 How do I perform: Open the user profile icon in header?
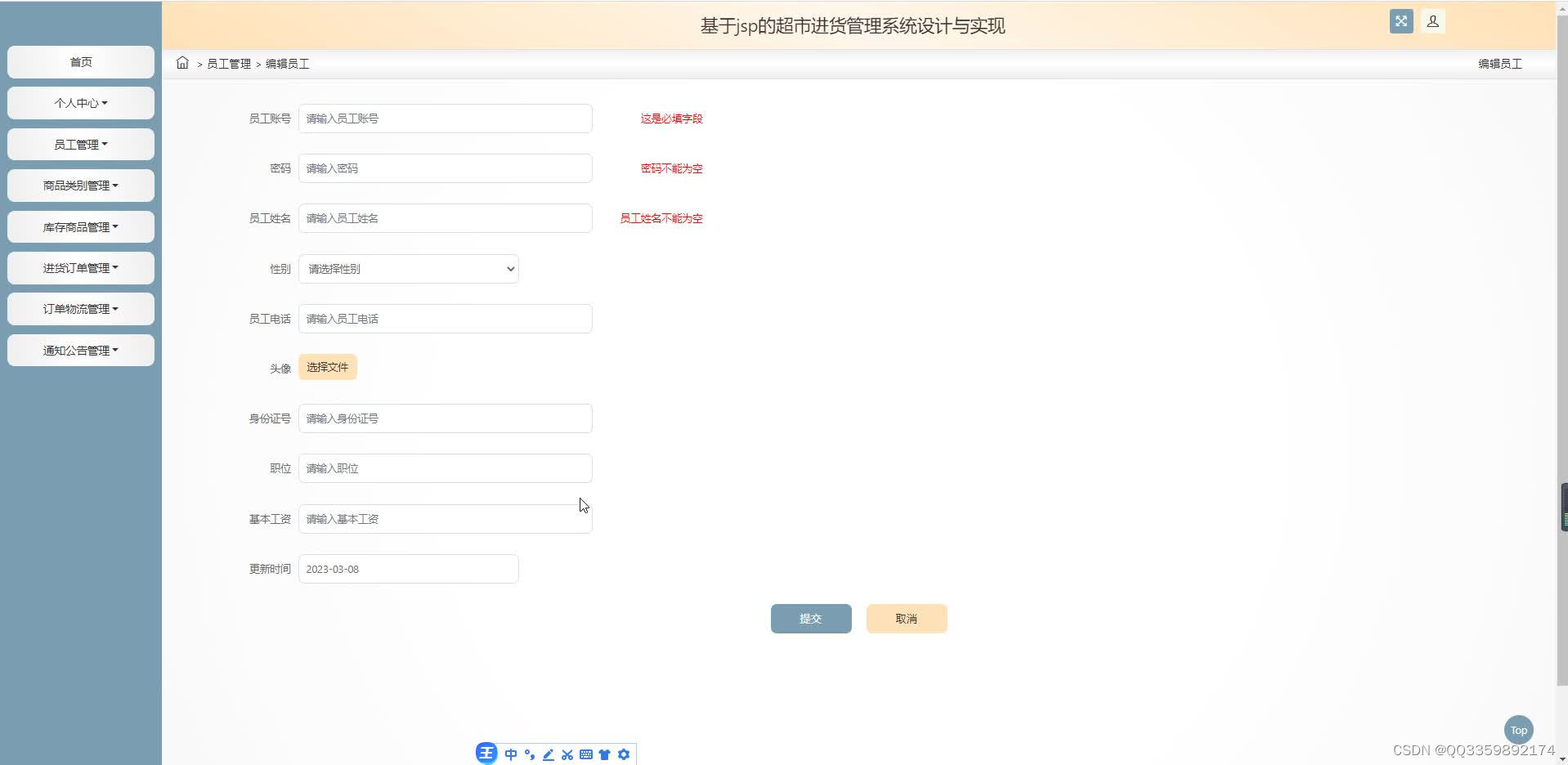point(1433,21)
